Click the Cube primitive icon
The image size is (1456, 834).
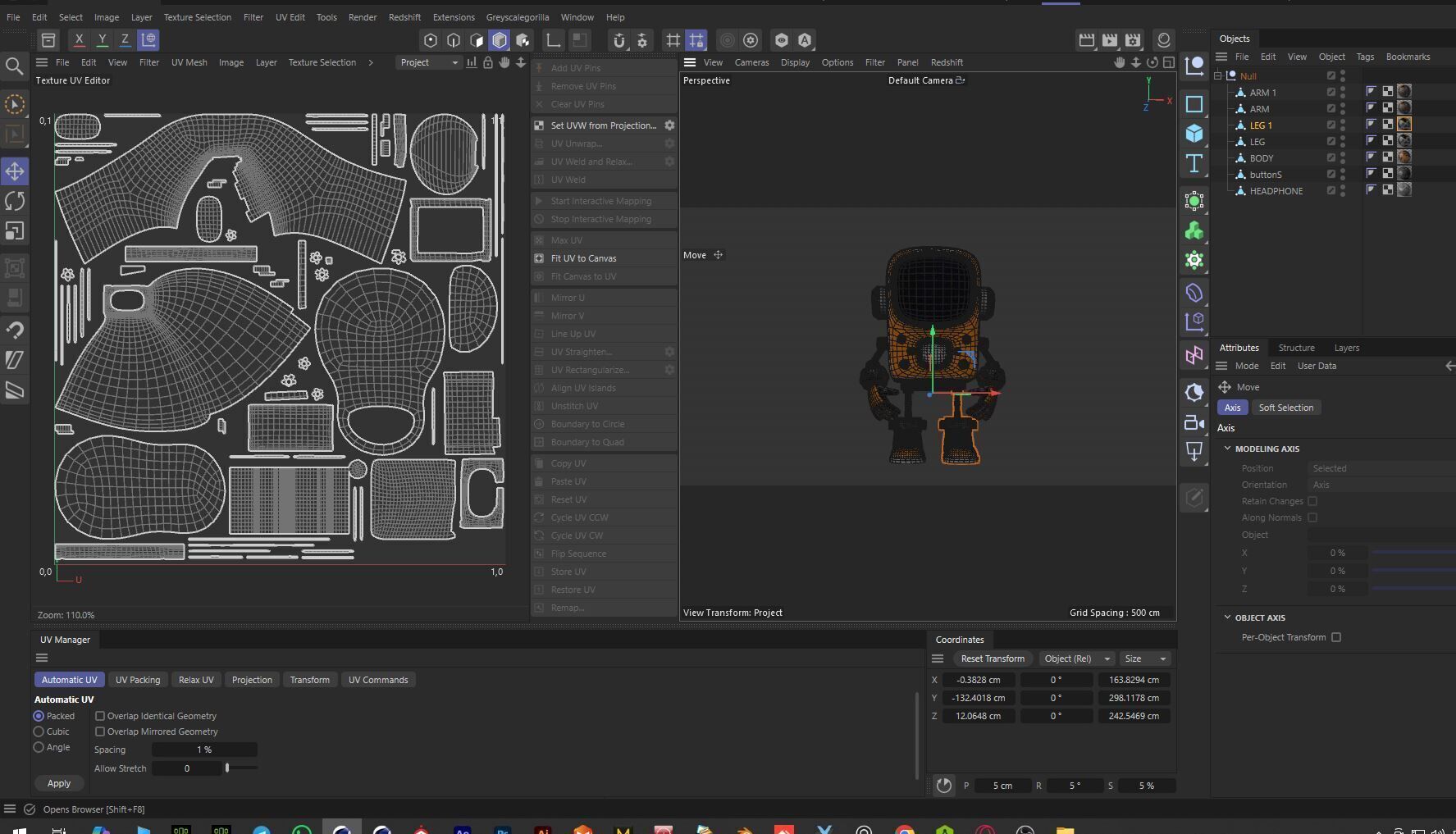pyautogui.click(x=1194, y=133)
